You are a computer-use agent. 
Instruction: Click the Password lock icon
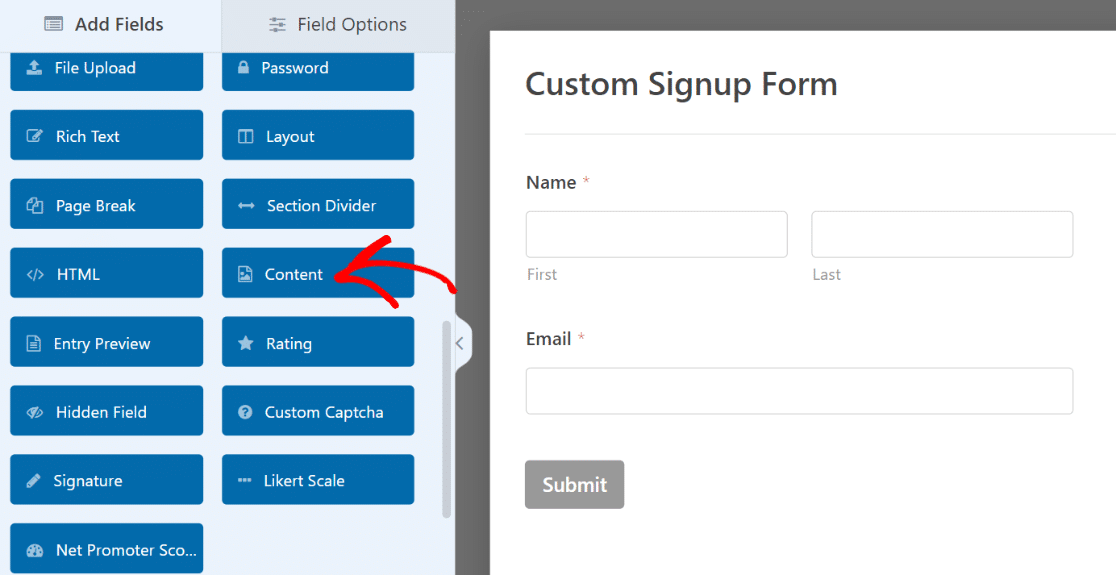[x=243, y=68]
